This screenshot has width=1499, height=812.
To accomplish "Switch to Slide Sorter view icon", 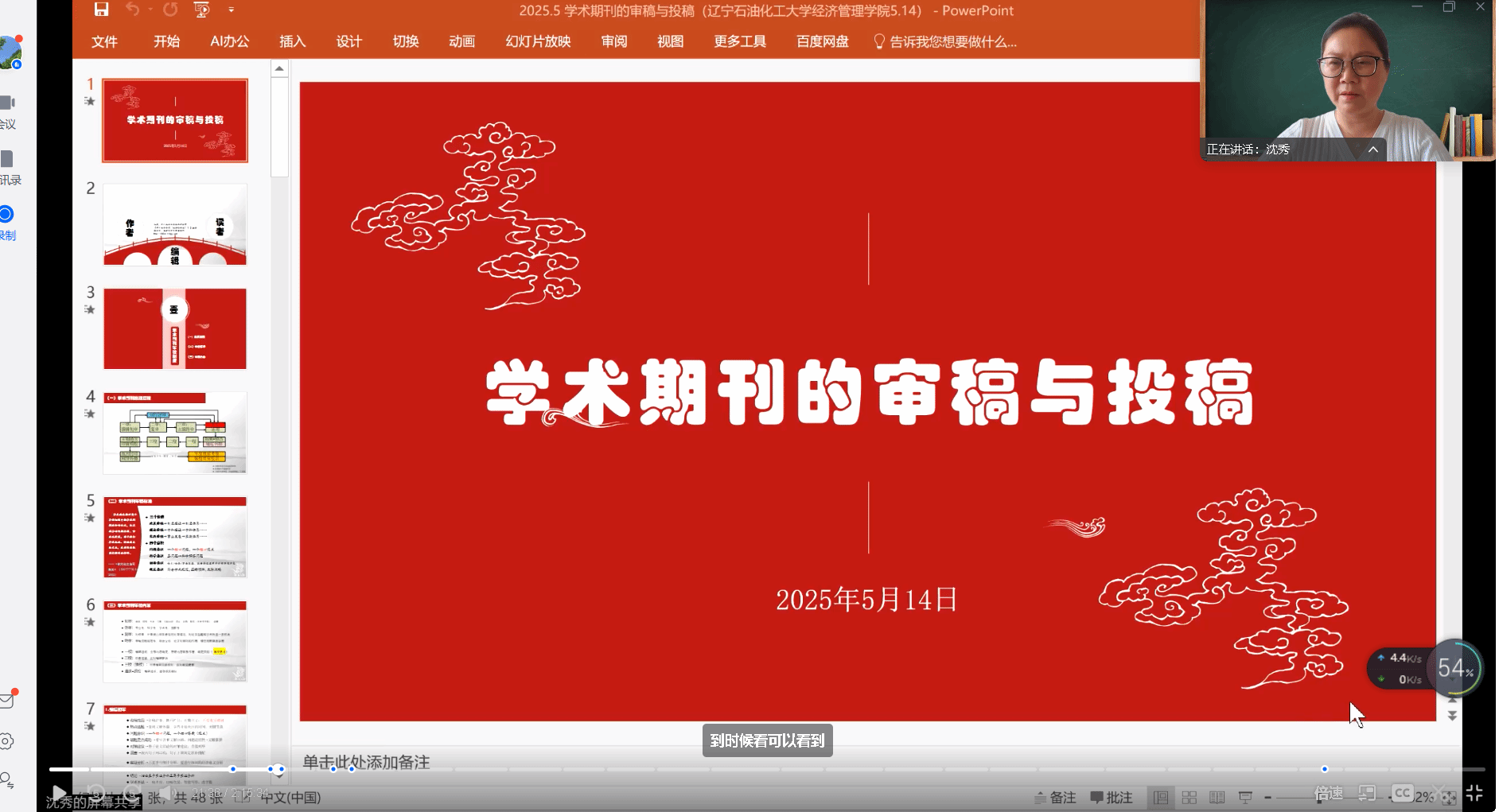I will 1189,797.
